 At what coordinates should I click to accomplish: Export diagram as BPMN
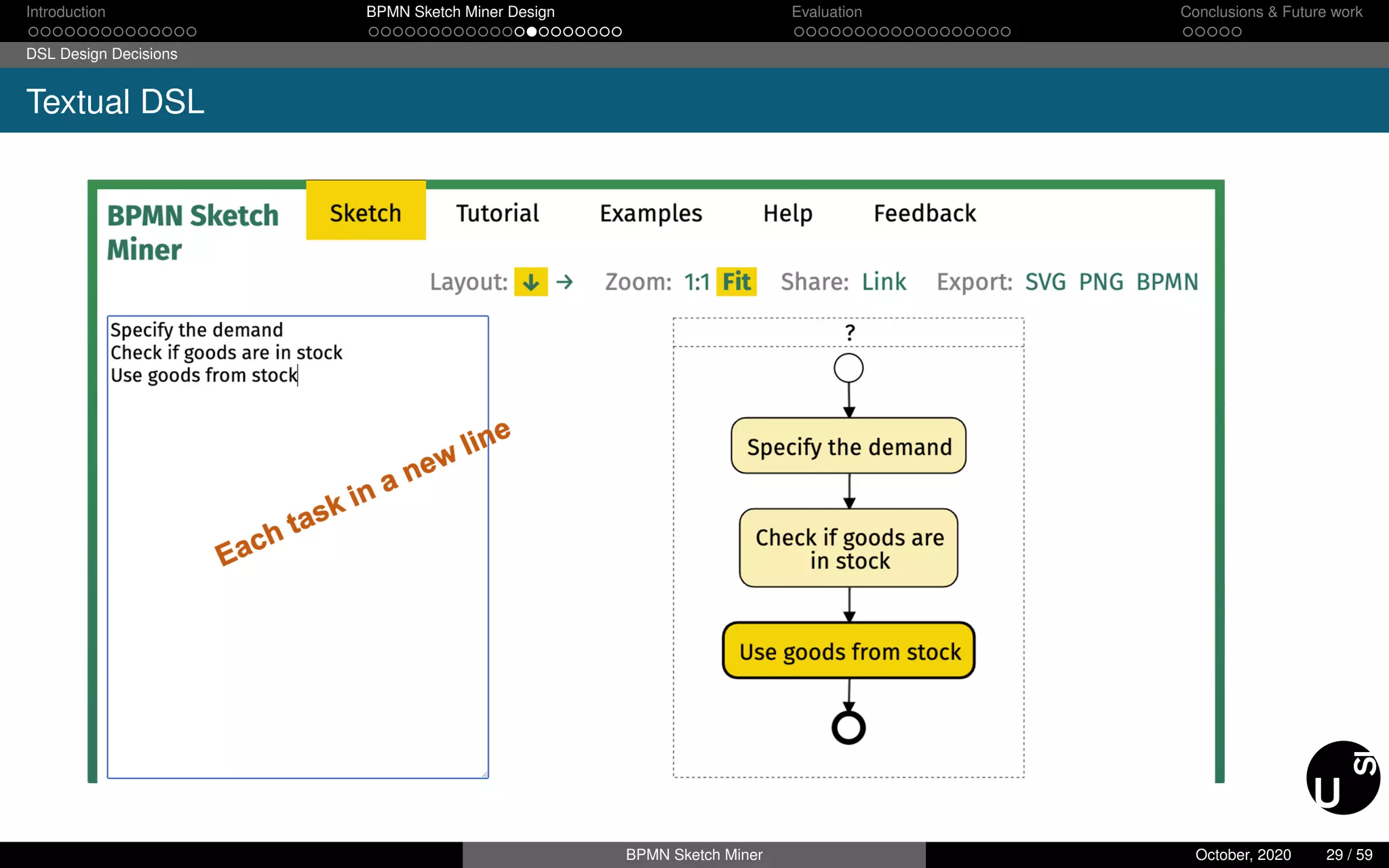click(x=1167, y=281)
